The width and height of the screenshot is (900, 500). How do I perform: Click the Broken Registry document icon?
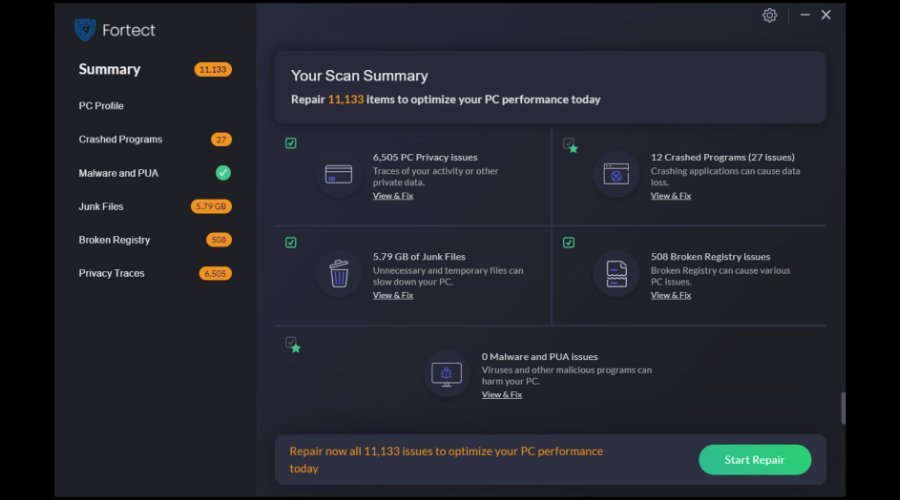616,273
